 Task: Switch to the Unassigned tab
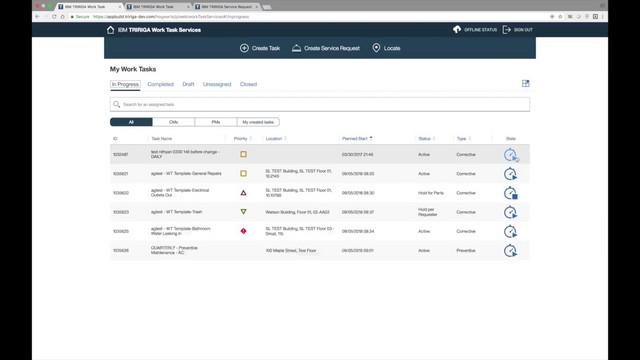pos(217,84)
